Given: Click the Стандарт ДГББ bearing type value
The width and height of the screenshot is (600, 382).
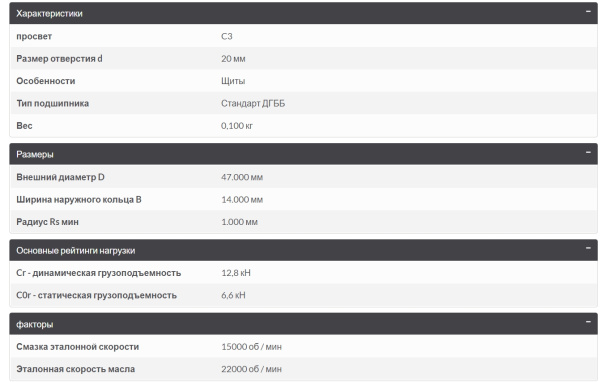Looking at the screenshot, I should coord(253,103).
